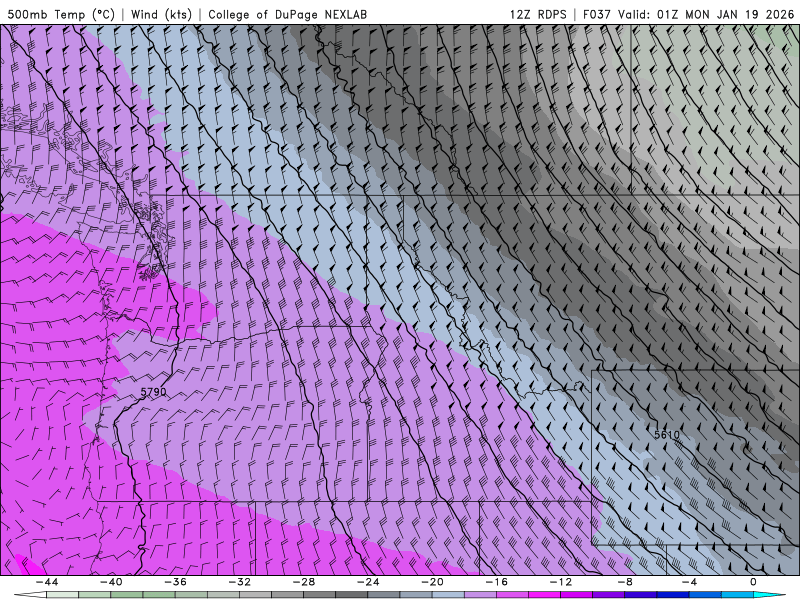Click the -36 color scale label
The image size is (800, 600).
point(176,582)
